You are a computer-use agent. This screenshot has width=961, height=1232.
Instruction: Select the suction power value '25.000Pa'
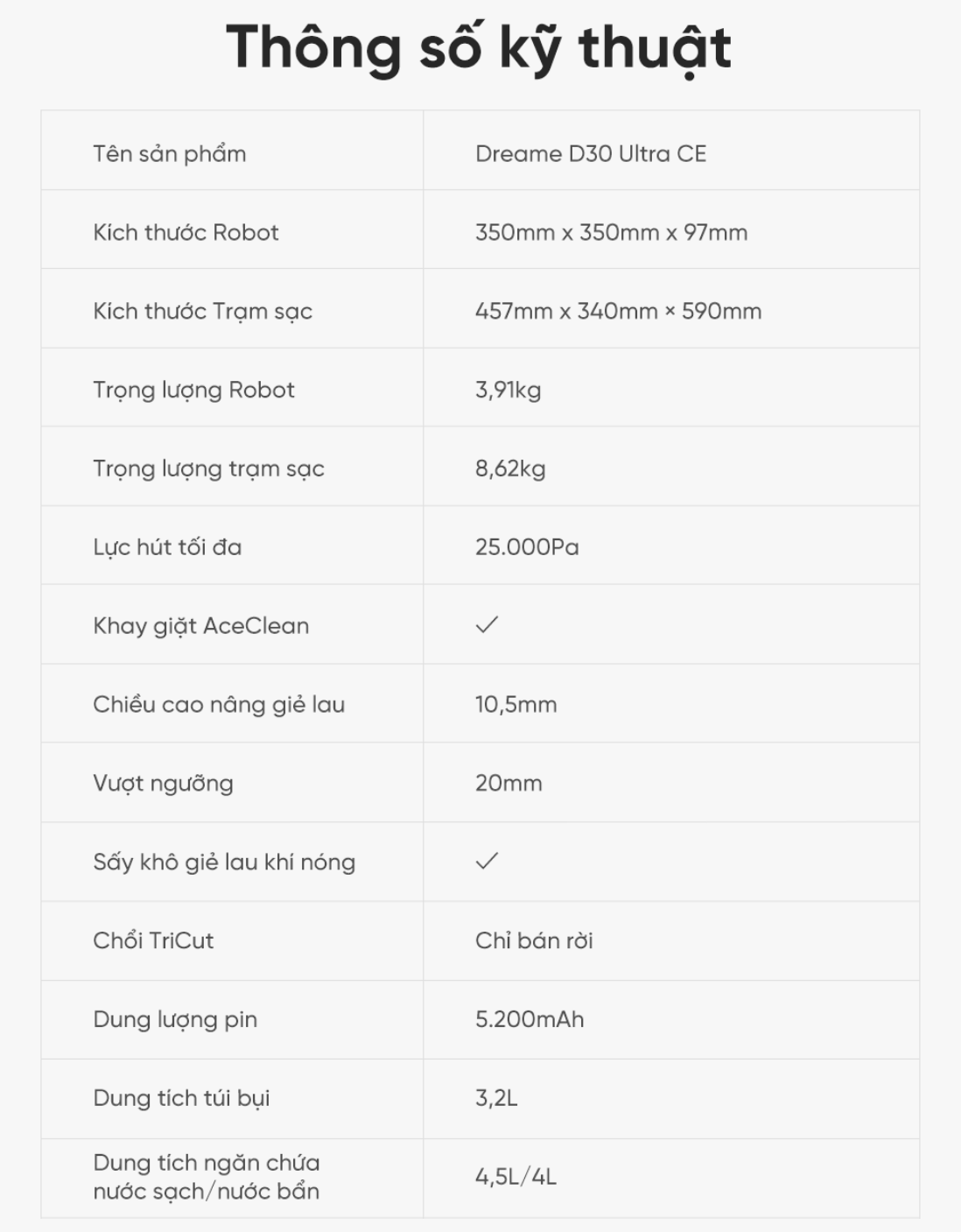[x=527, y=547]
